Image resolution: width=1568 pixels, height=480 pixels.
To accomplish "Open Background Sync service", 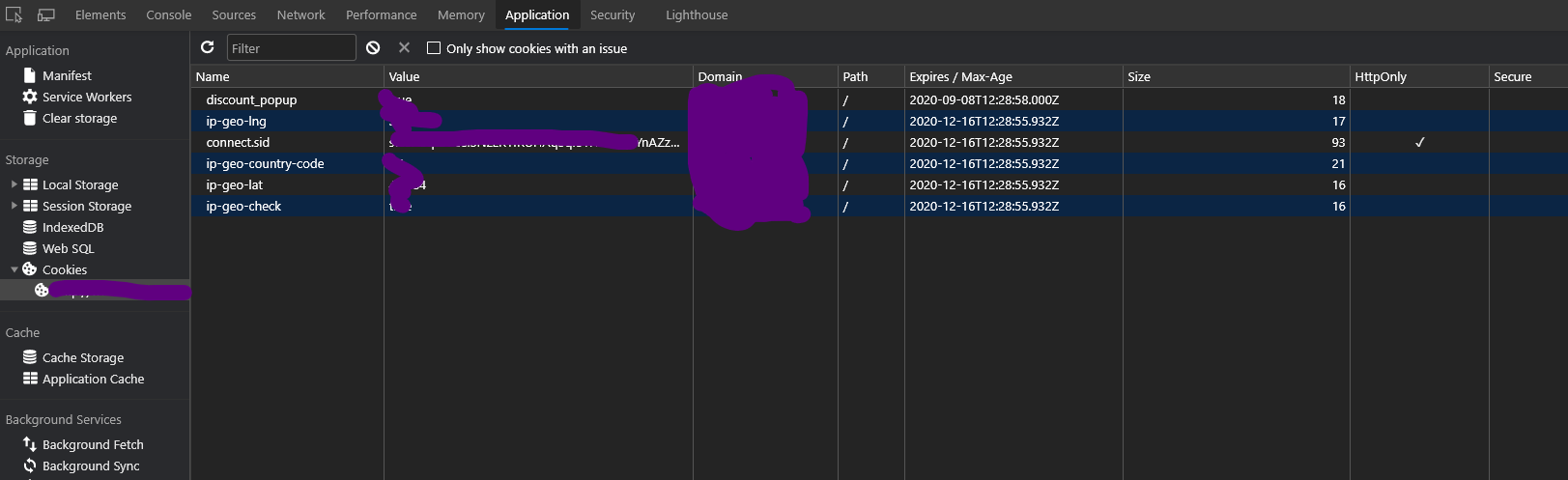I will pos(91,466).
